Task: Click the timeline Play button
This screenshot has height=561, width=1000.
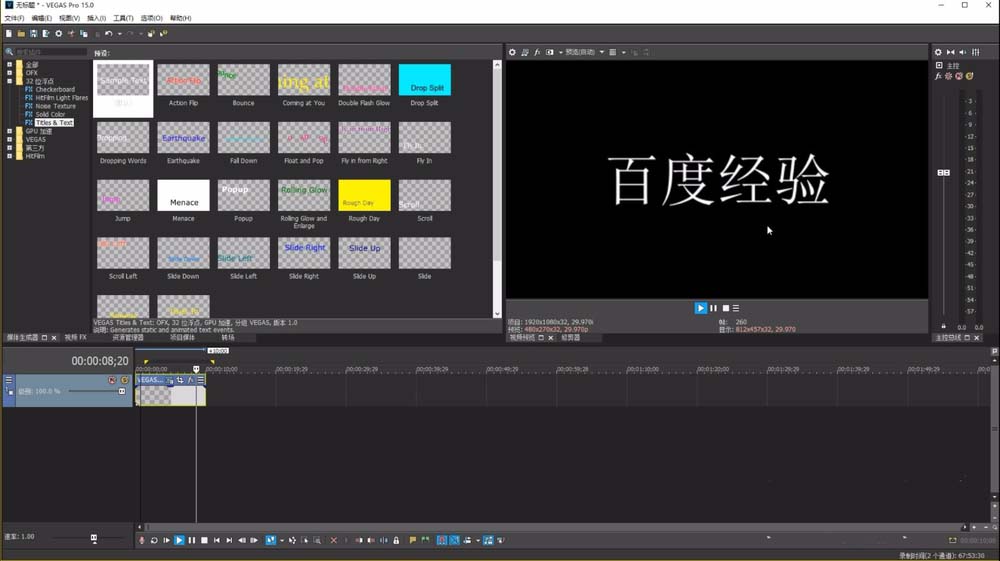Action: click(179, 540)
